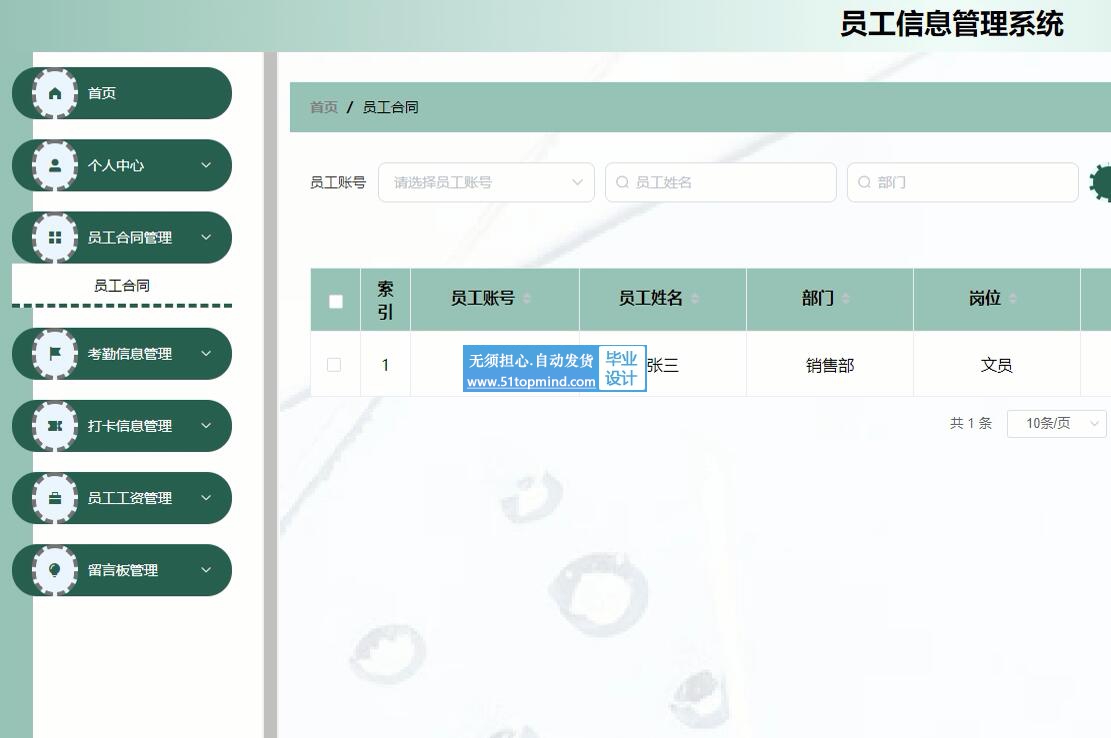Click the 员工姓名 column header
This screenshot has height=738, width=1111.
662,300
